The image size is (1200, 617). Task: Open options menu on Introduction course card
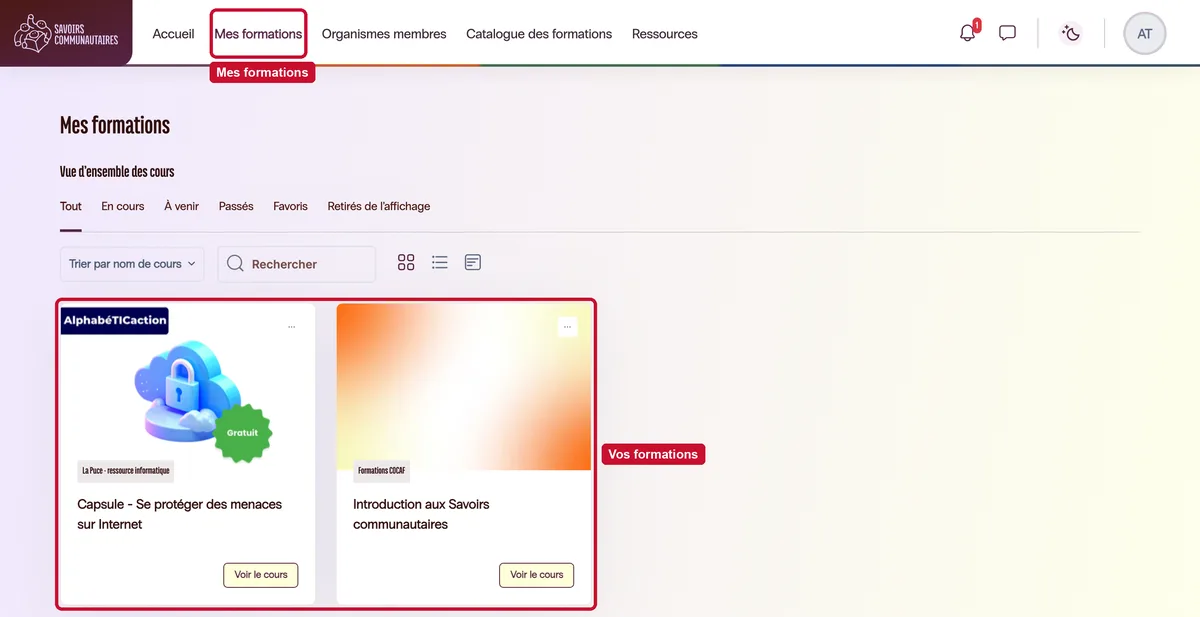(567, 327)
